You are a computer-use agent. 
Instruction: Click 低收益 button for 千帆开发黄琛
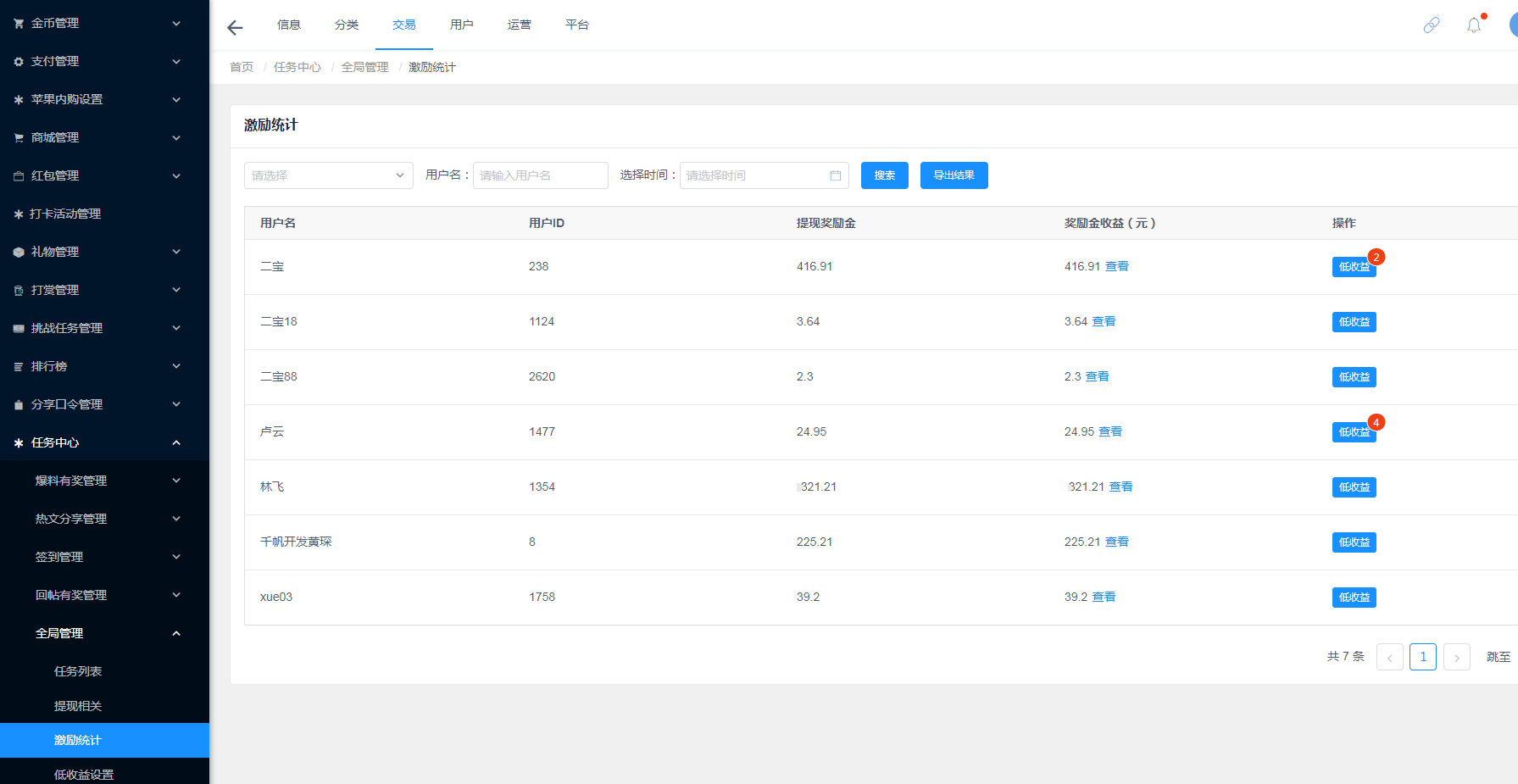(1354, 542)
